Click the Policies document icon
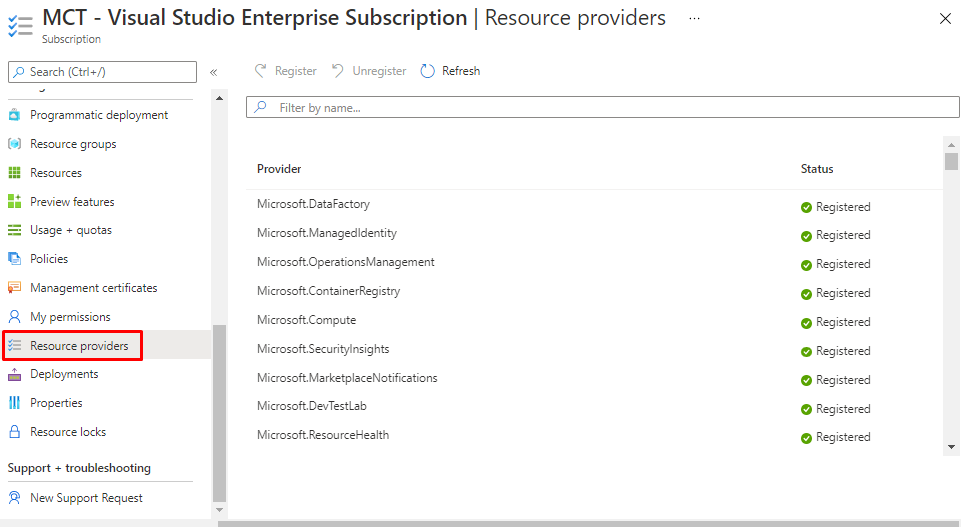The image size is (961, 527). coord(14,259)
